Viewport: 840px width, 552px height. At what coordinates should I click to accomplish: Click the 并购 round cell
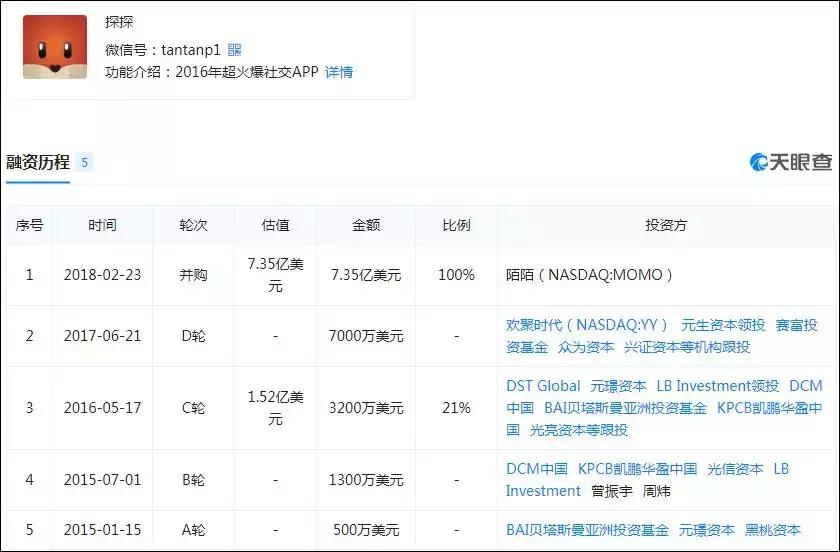(193, 275)
